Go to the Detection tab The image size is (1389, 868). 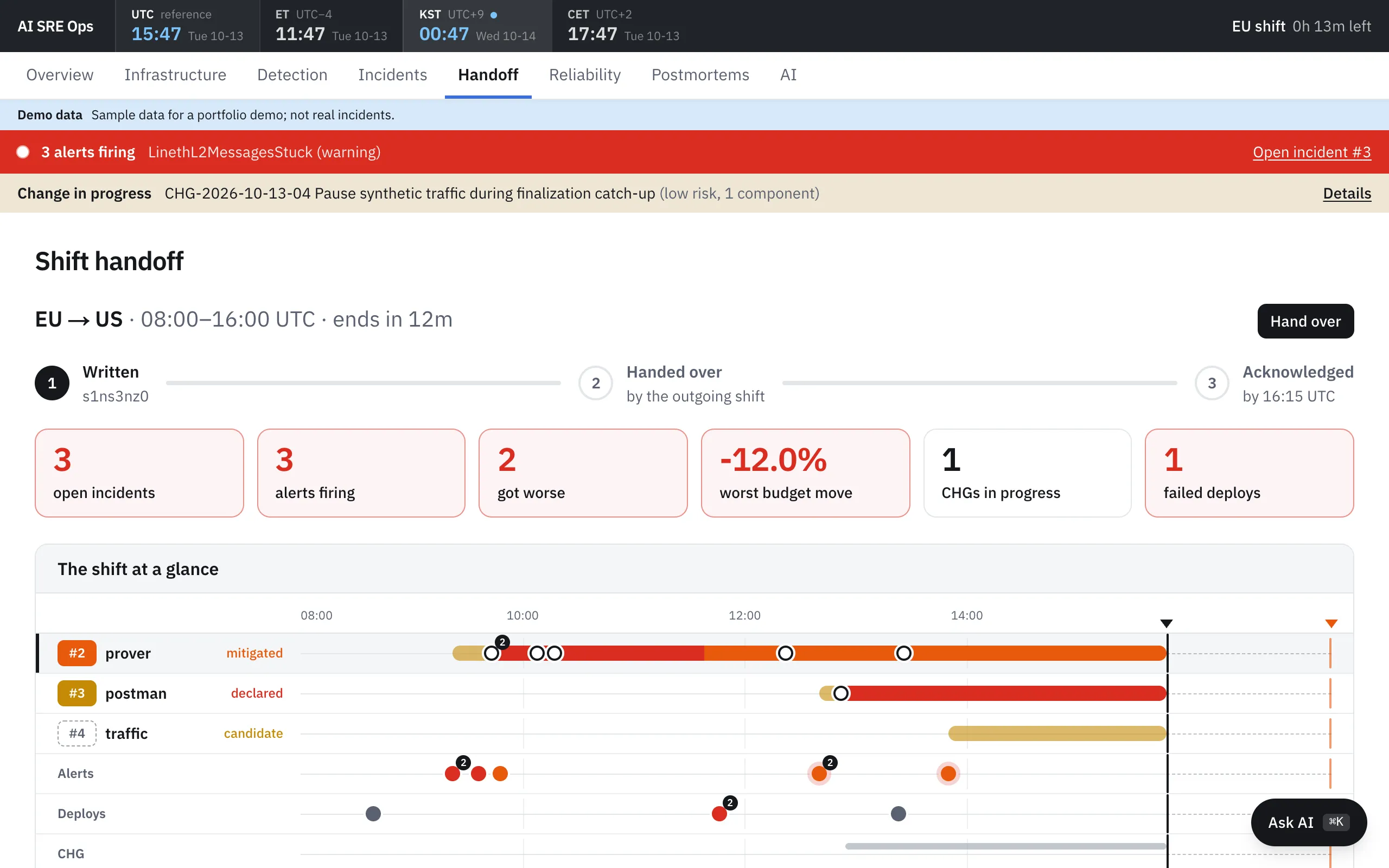tap(292, 75)
